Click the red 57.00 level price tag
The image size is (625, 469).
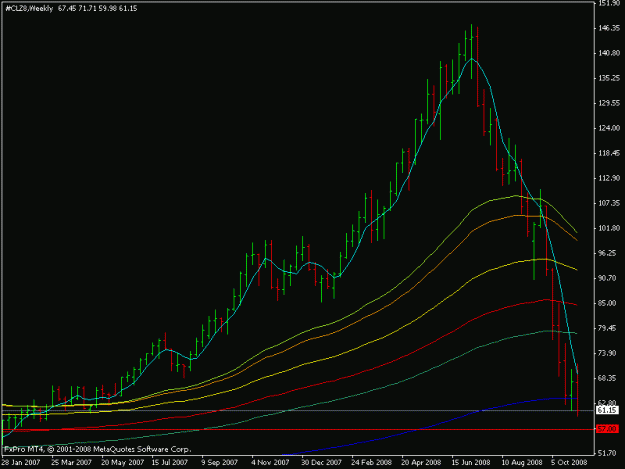click(x=607, y=429)
